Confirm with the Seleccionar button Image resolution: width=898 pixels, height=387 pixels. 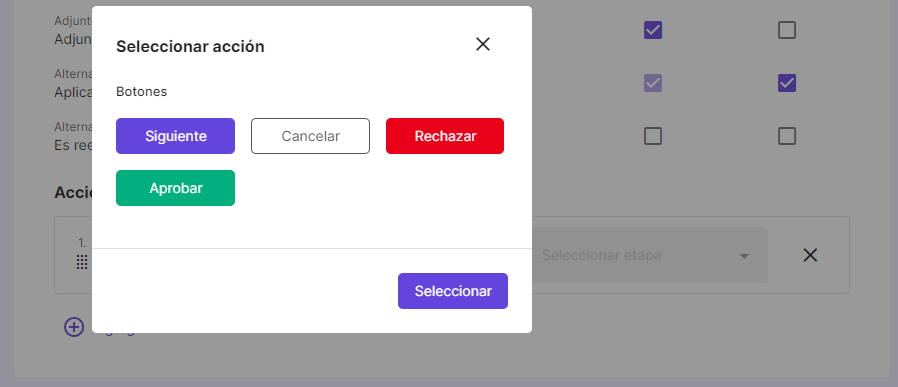[453, 291]
